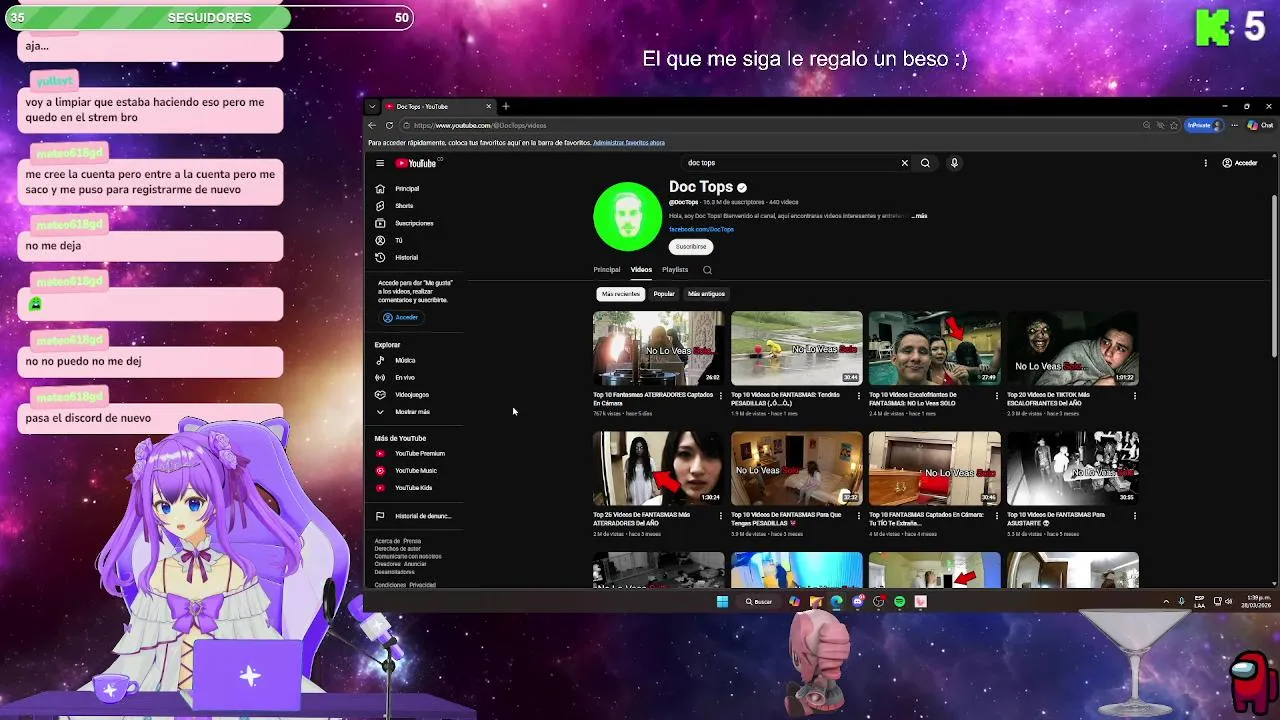Open YouTube settings three-dot menu

pyautogui.click(x=1205, y=163)
